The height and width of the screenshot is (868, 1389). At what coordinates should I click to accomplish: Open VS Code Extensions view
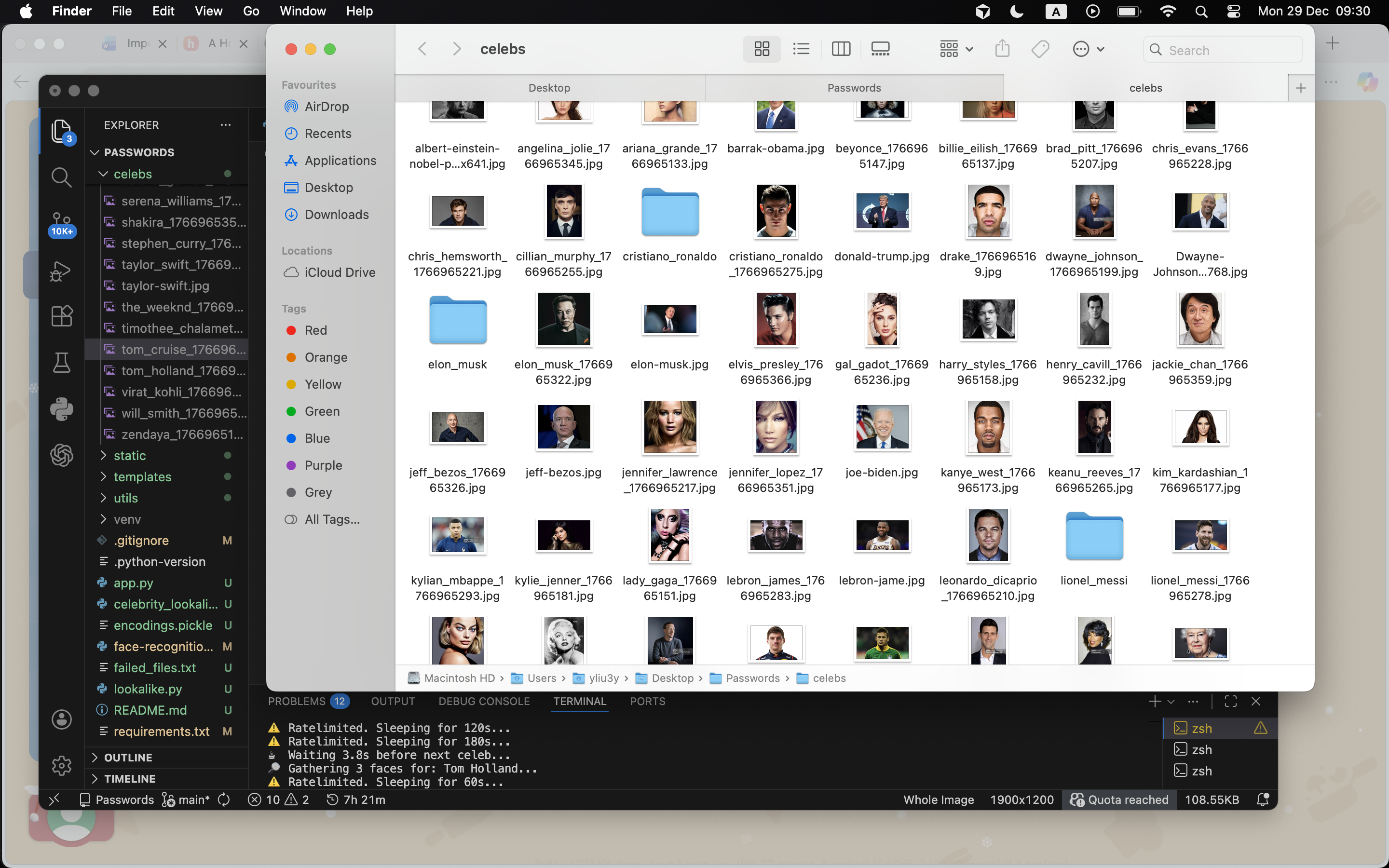coord(61,316)
